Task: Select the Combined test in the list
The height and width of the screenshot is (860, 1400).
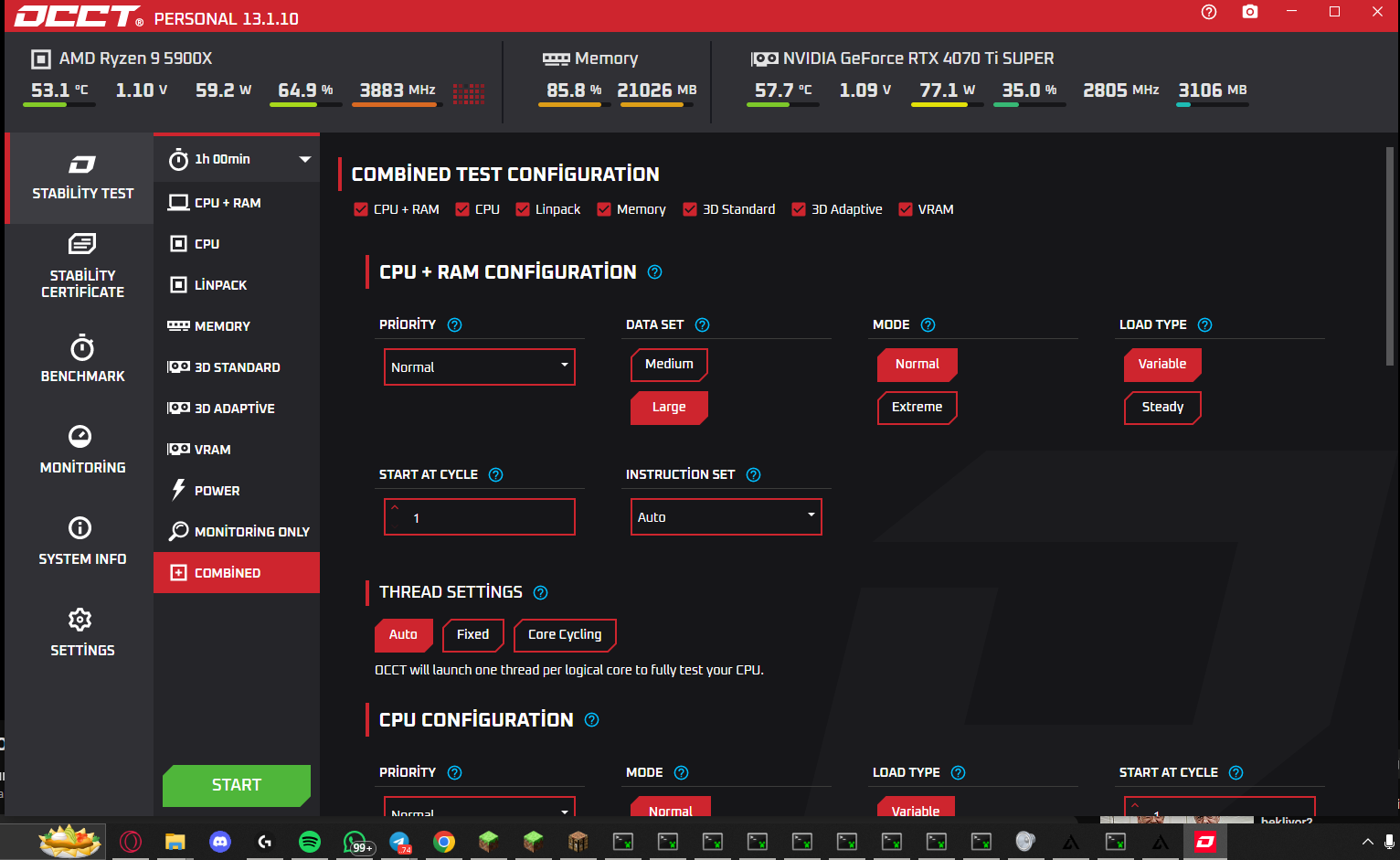Action: pyautogui.click(x=237, y=573)
